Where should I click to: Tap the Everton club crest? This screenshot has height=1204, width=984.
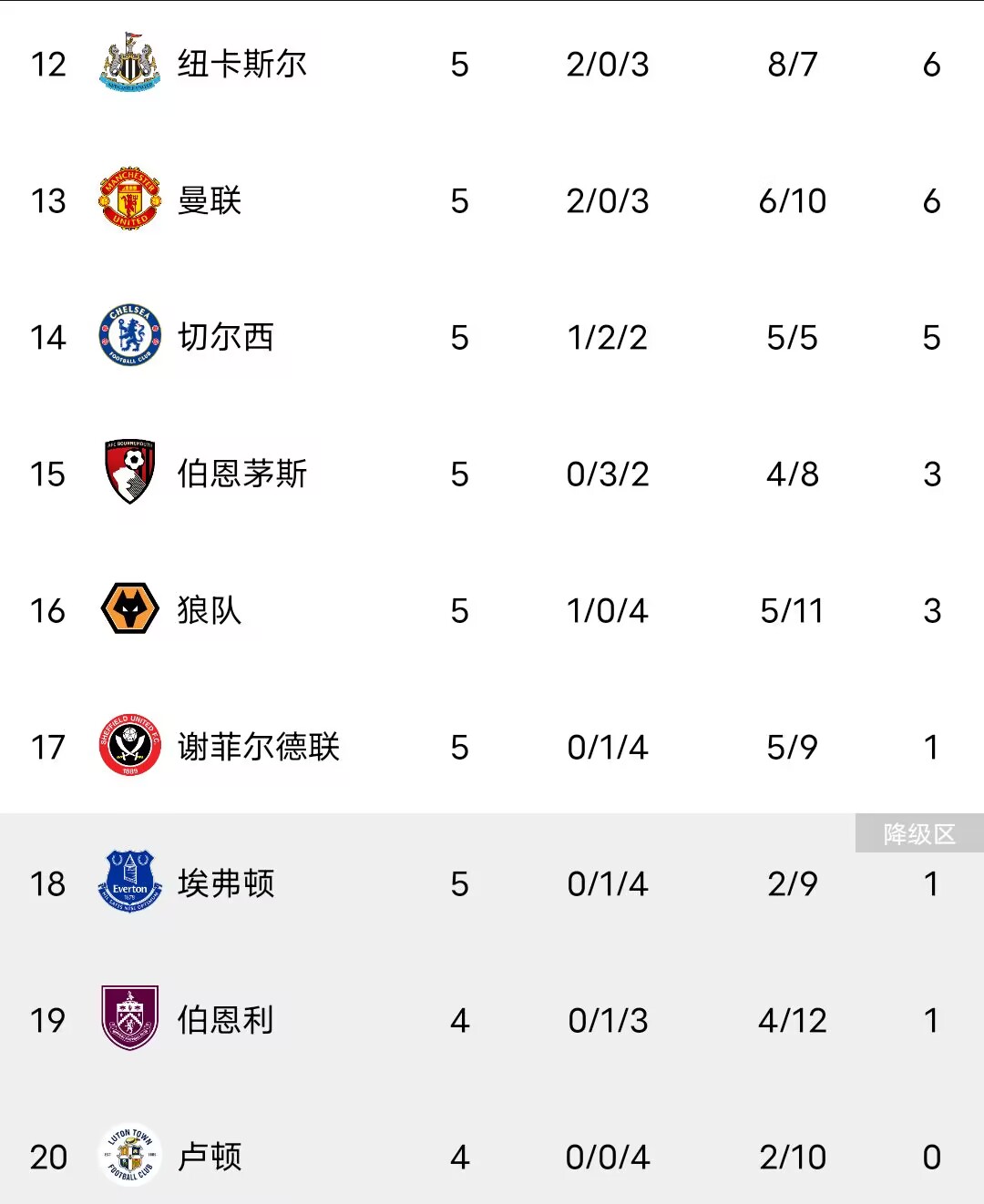coord(130,882)
